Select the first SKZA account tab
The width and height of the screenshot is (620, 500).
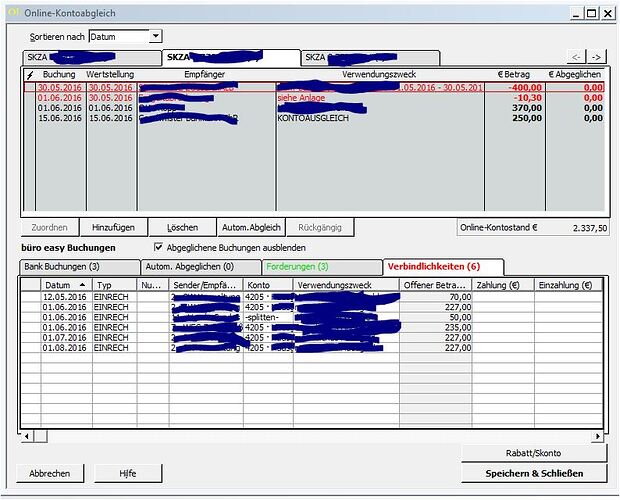[x=92, y=57]
